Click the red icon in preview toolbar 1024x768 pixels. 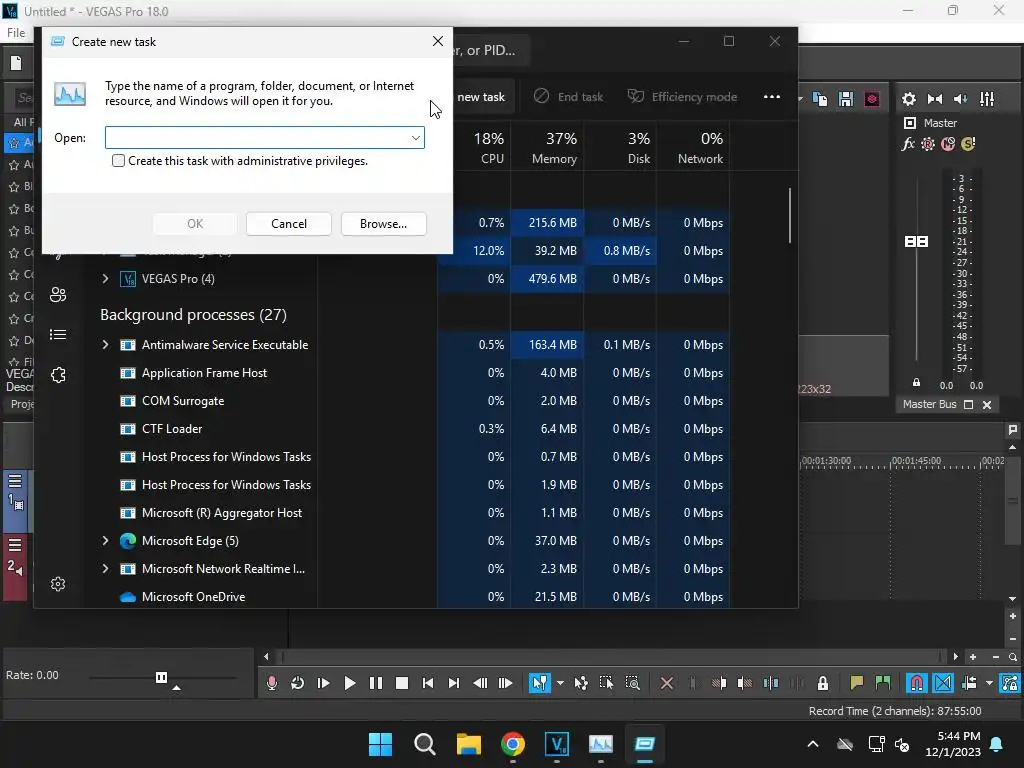tap(872, 99)
